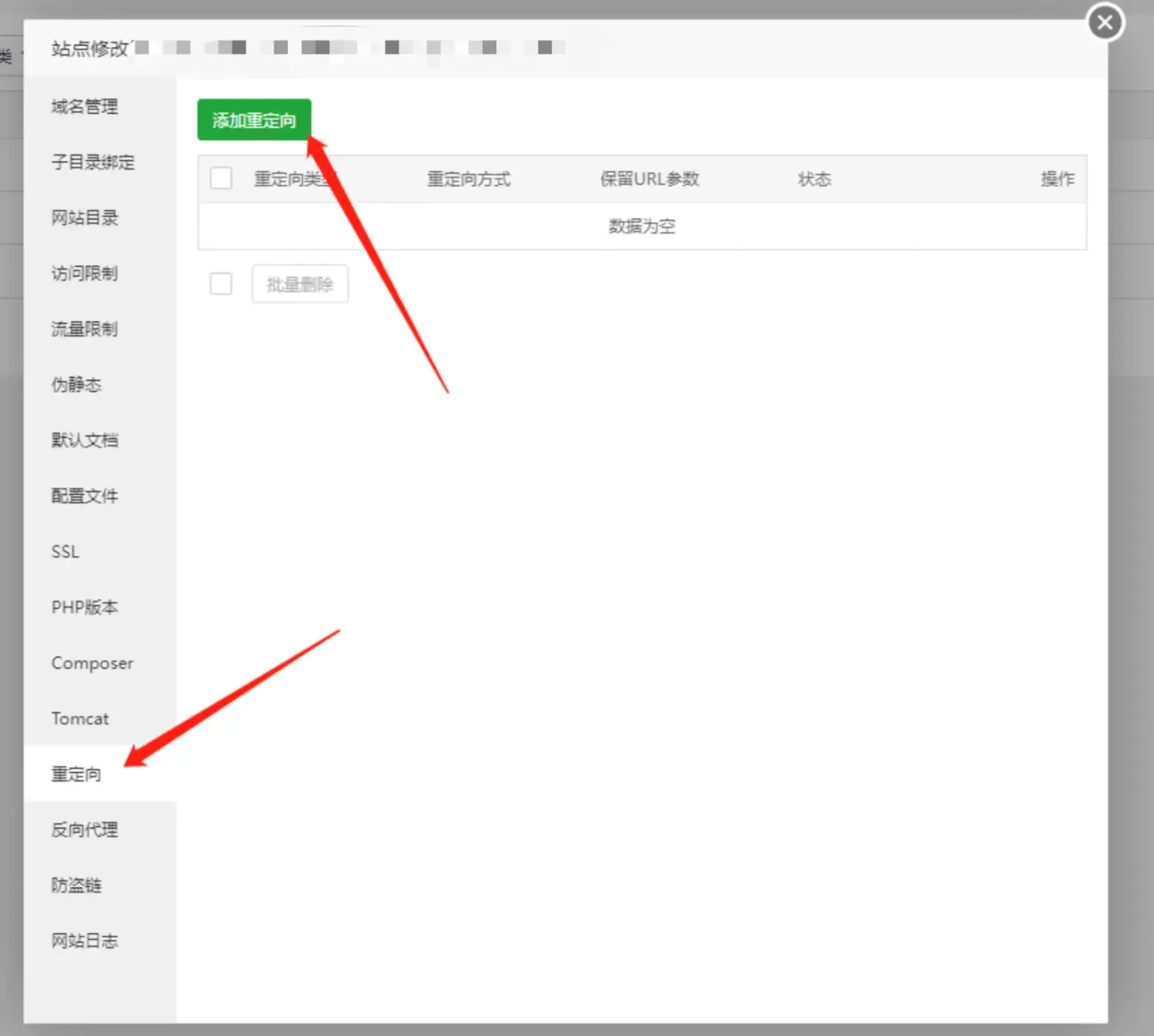
Task: Select 默认文档 in the sidebar
Action: pyautogui.click(x=84, y=440)
